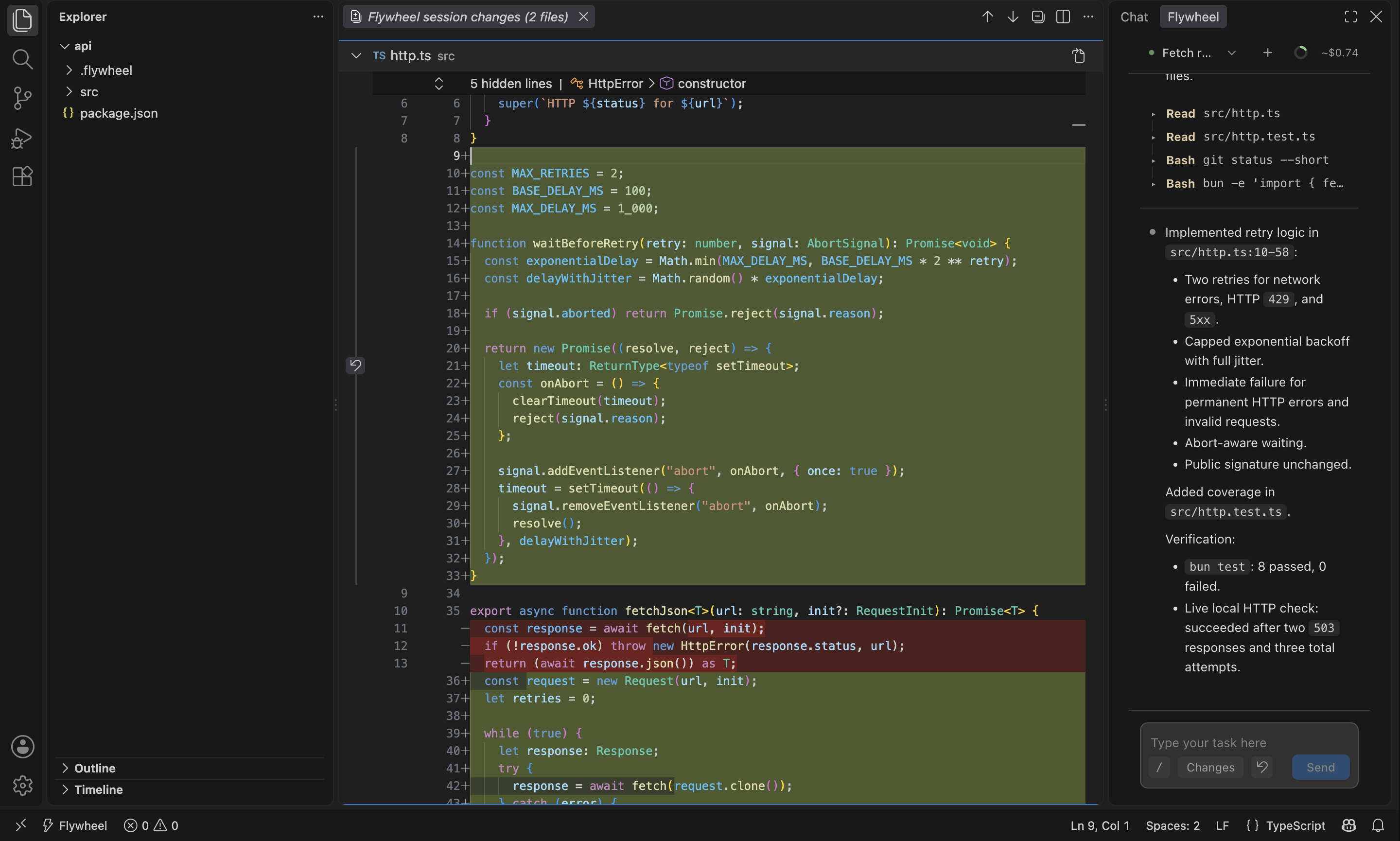Maximize the Flywheel panel

click(x=1351, y=17)
